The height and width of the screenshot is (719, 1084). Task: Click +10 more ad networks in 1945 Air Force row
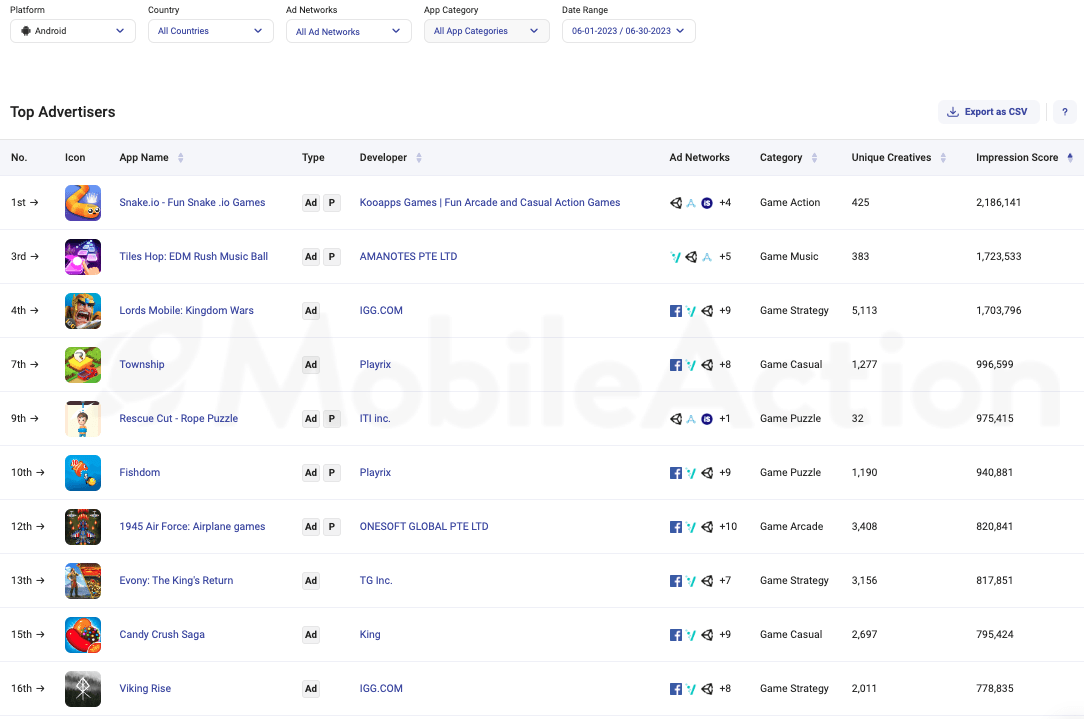pyautogui.click(x=728, y=526)
